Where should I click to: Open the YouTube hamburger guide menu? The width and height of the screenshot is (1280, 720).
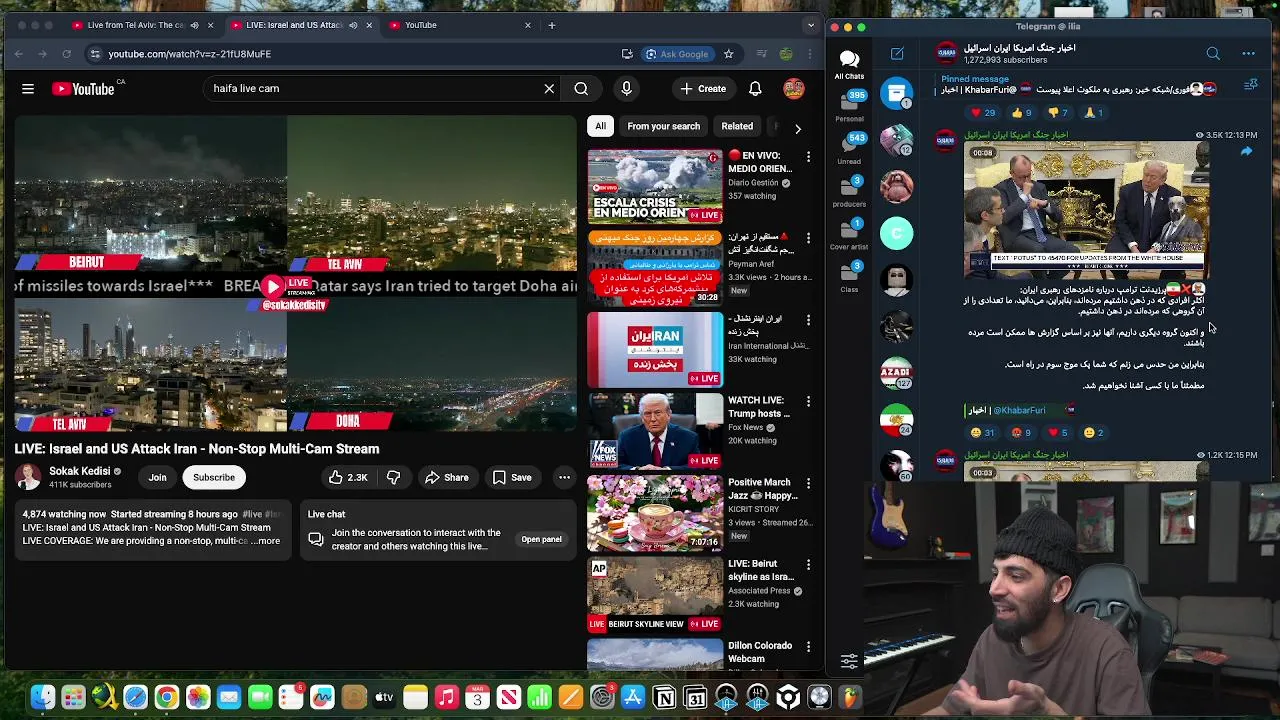pyautogui.click(x=28, y=89)
